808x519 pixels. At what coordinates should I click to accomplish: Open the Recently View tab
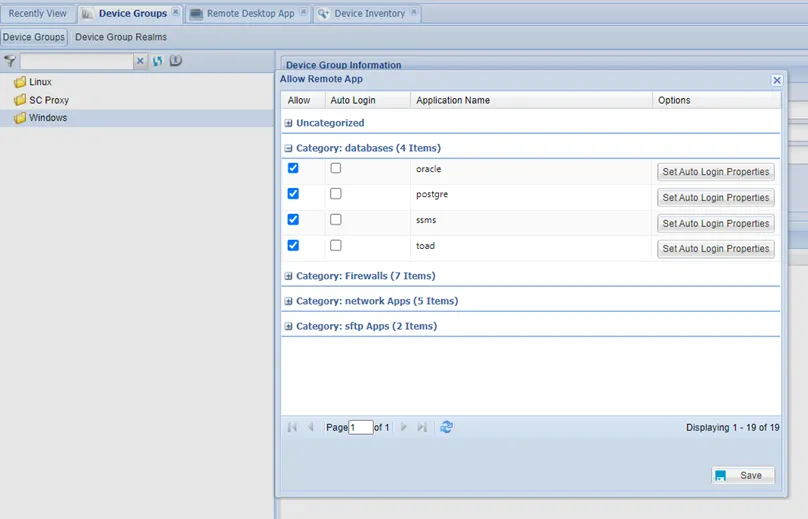coord(38,13)
